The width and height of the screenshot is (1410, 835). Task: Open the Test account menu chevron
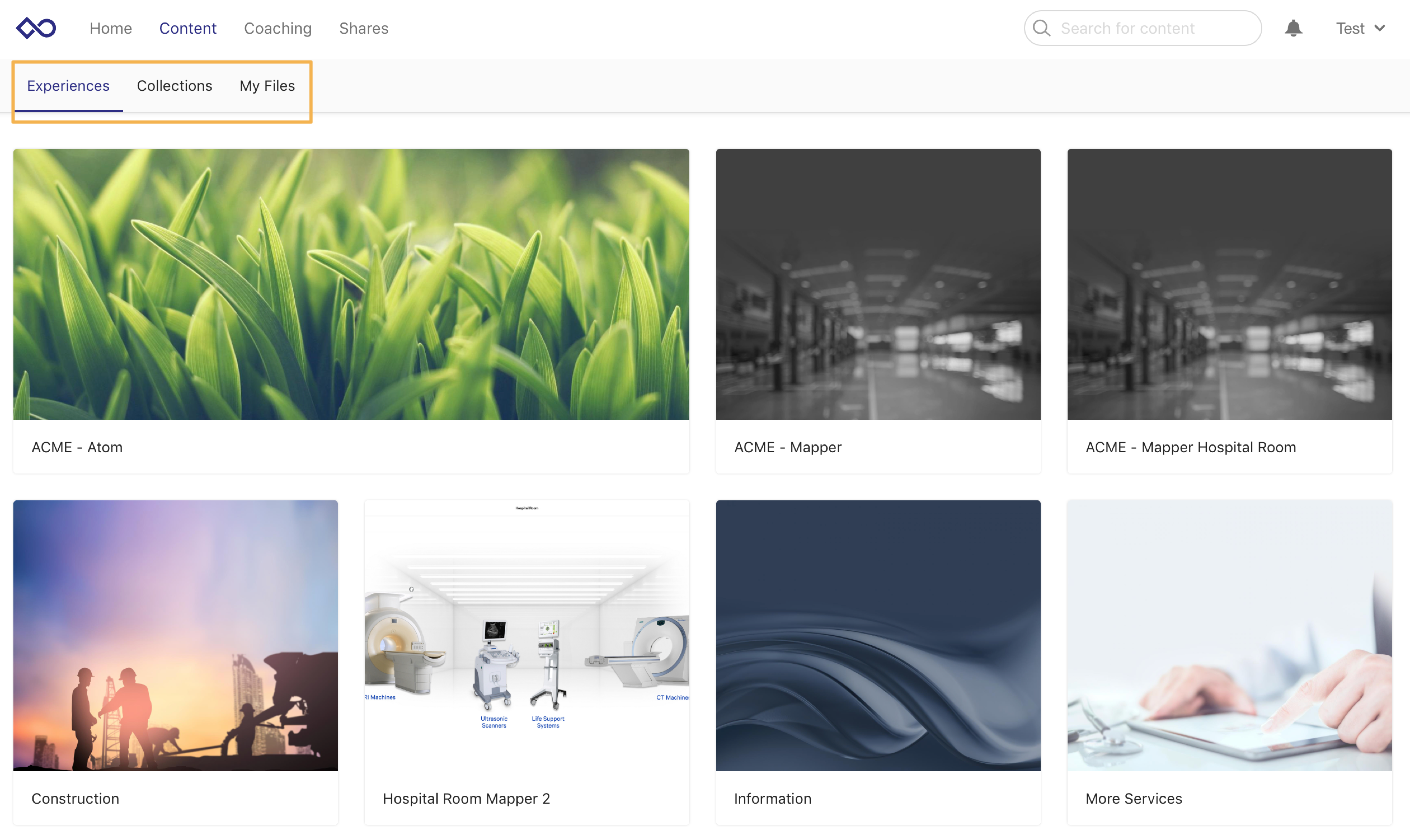coord(1378,28)
